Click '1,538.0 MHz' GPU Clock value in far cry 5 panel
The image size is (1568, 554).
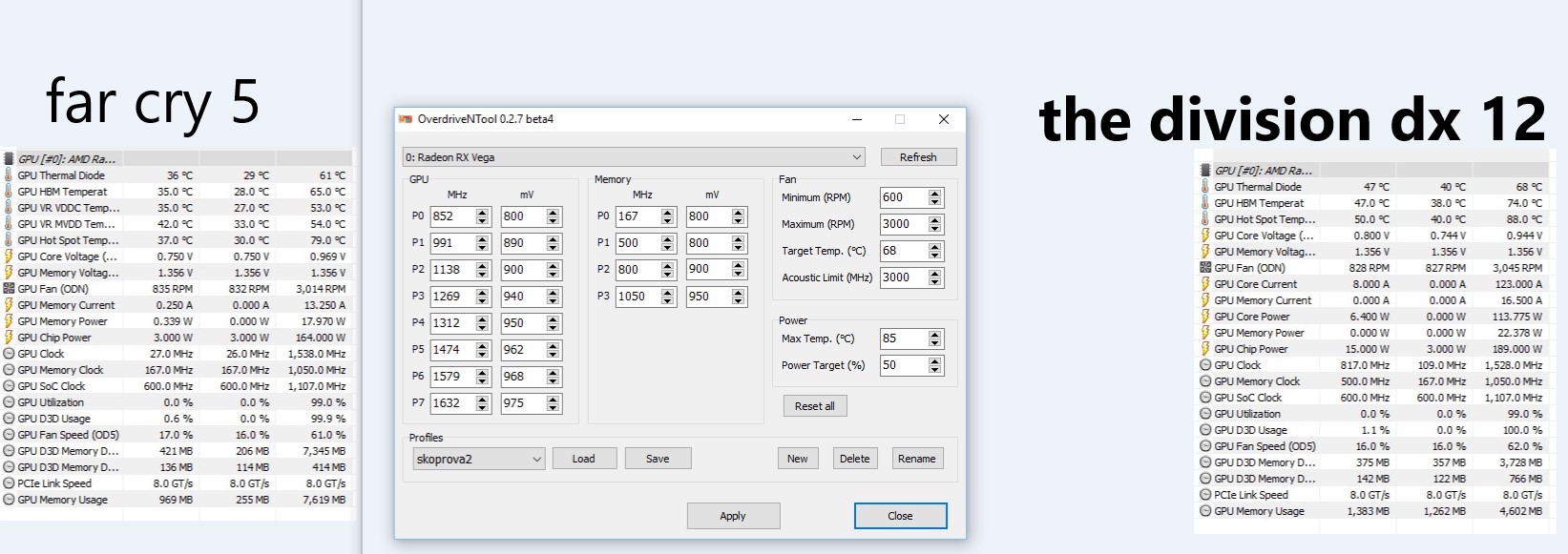[x=317, y=354]
